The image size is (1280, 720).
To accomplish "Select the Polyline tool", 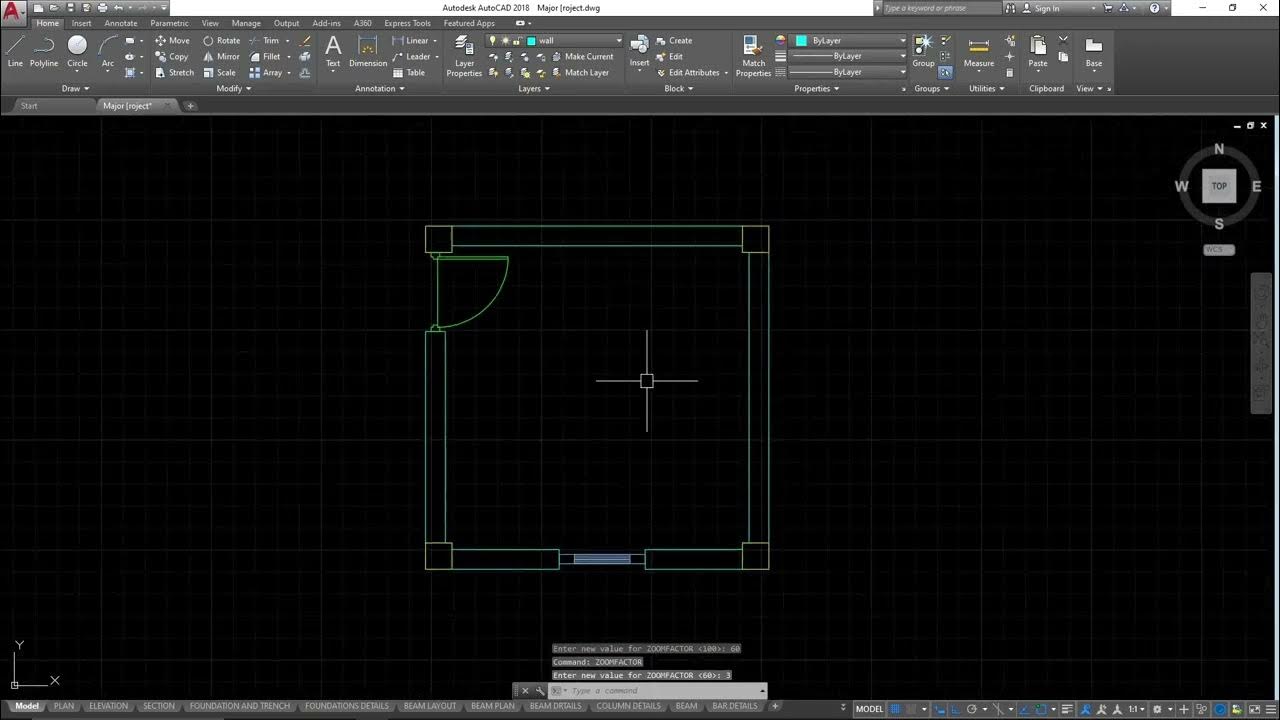I will click(x=44, y=50).
